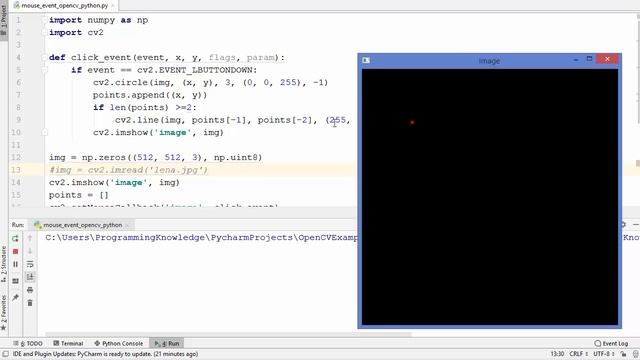Open the Structure side tool window
The width and height of the screenshot is (640, 360).
(4, 264)
